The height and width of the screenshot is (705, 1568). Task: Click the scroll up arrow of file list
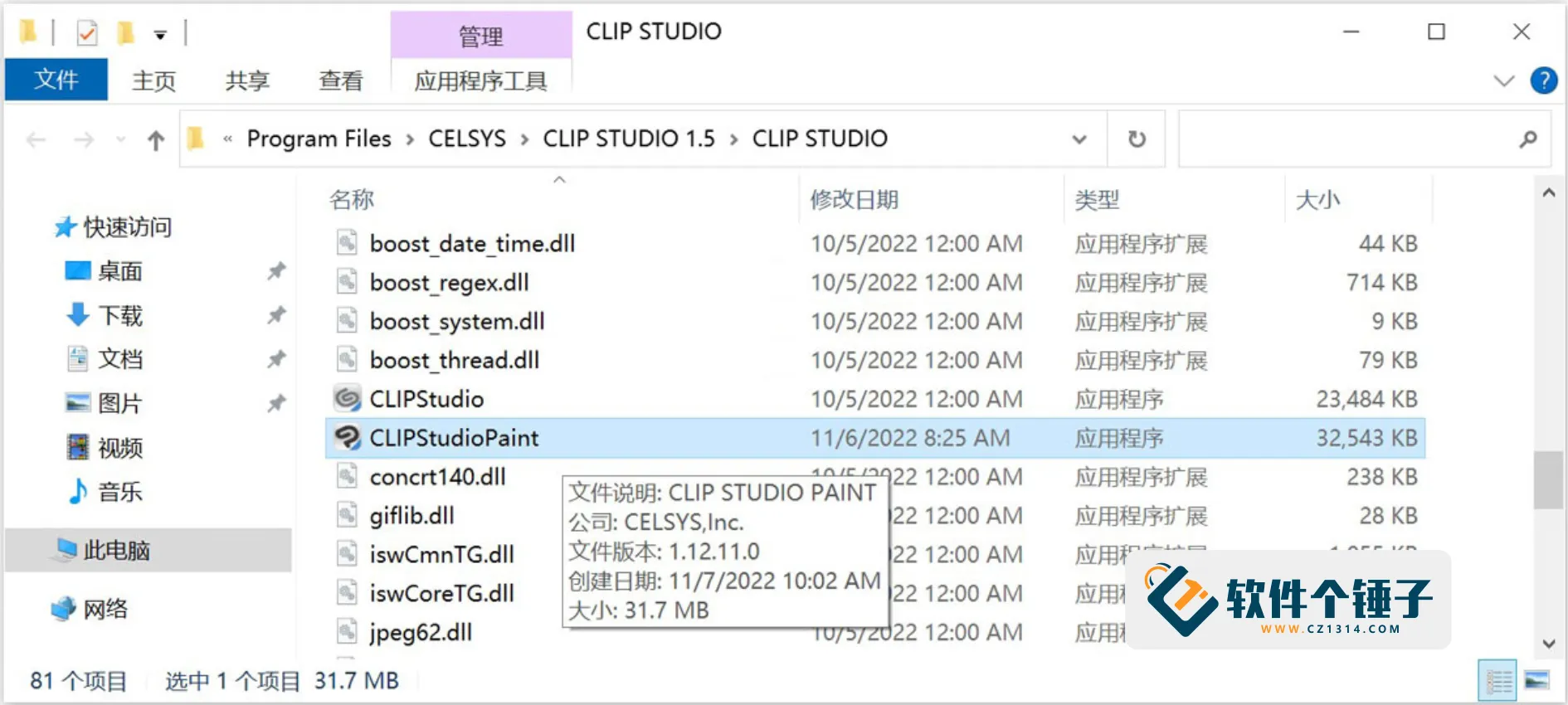1548,193
